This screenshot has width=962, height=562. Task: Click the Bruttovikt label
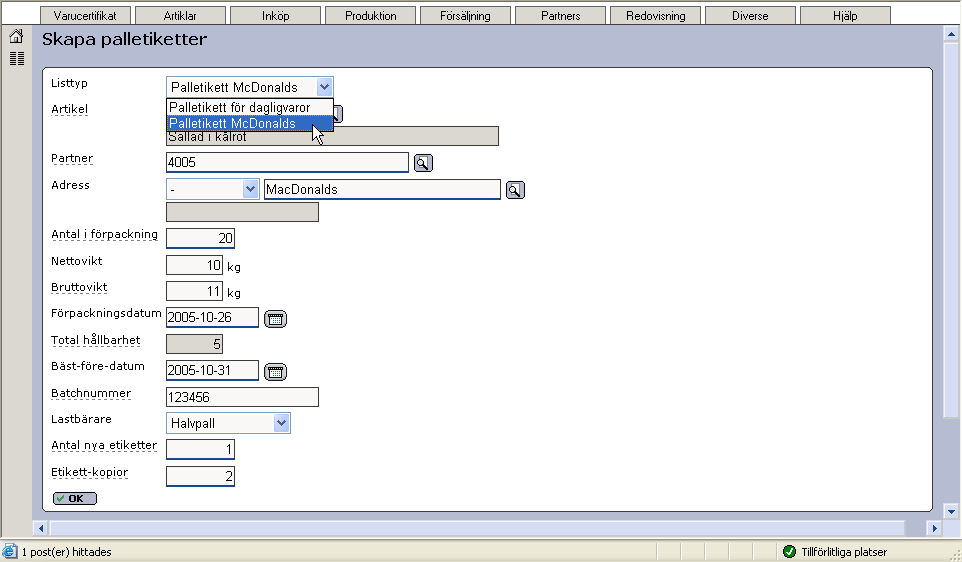coord(79,287)
